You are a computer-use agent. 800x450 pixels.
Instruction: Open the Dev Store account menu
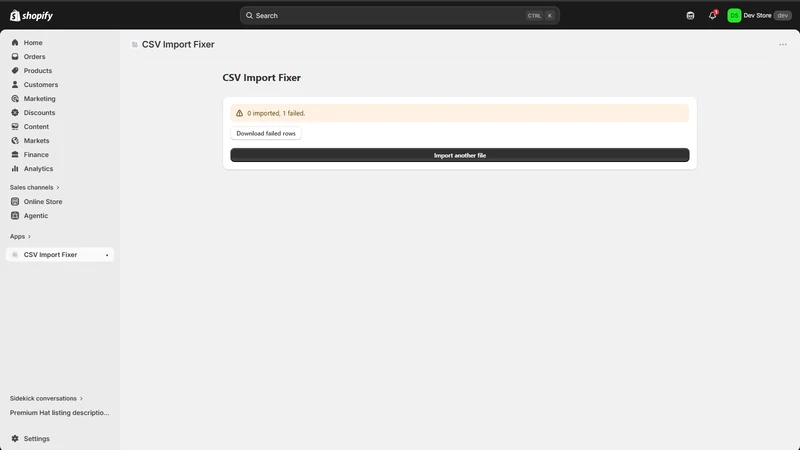pos(759,16)
